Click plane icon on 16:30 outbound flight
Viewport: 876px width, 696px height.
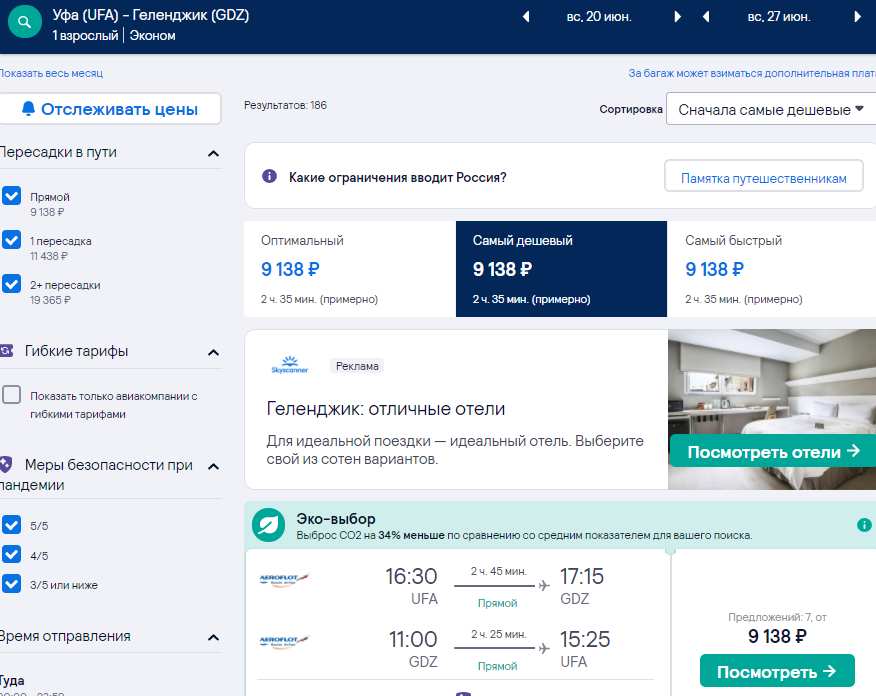click(x=544, y=585)
